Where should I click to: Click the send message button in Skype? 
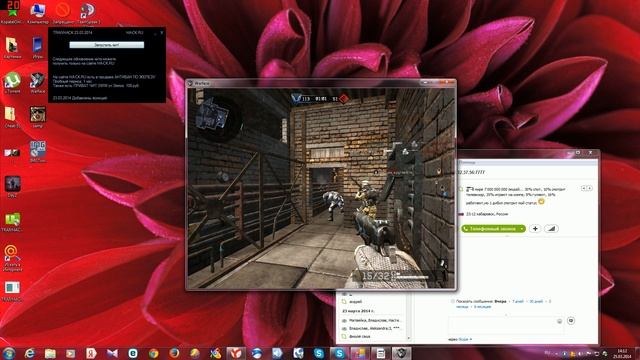[571, 321]
